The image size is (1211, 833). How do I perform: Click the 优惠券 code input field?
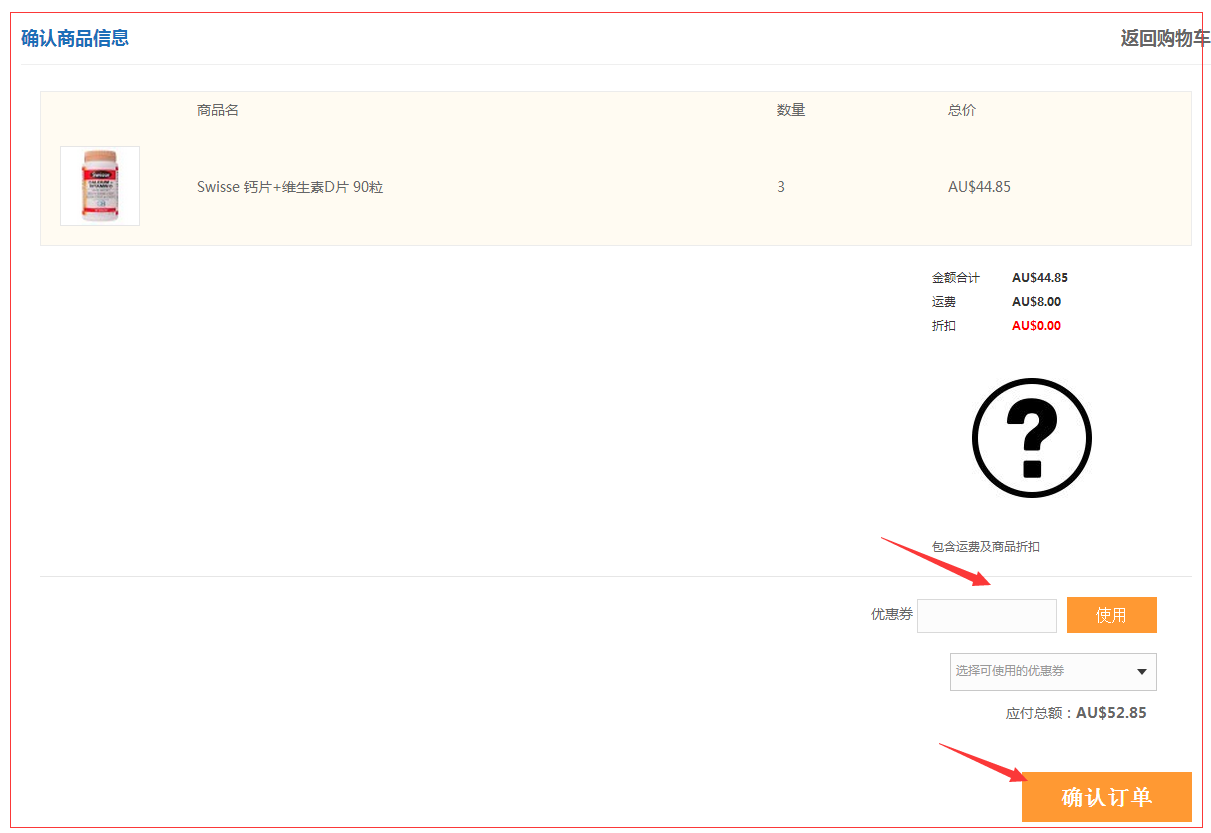(x=986, y=616)
